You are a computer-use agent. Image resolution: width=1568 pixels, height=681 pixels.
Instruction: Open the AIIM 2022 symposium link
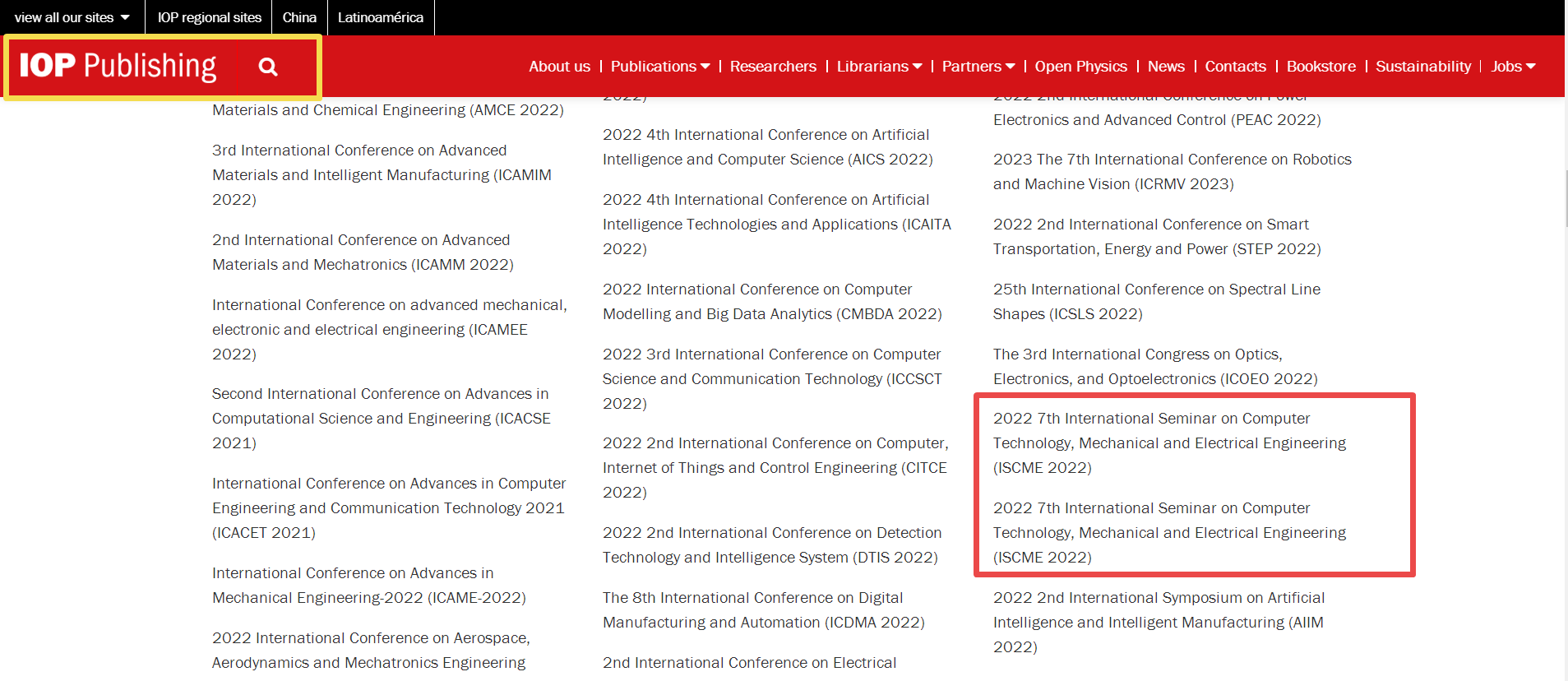pyautogui.click(x=1159, y=623)
